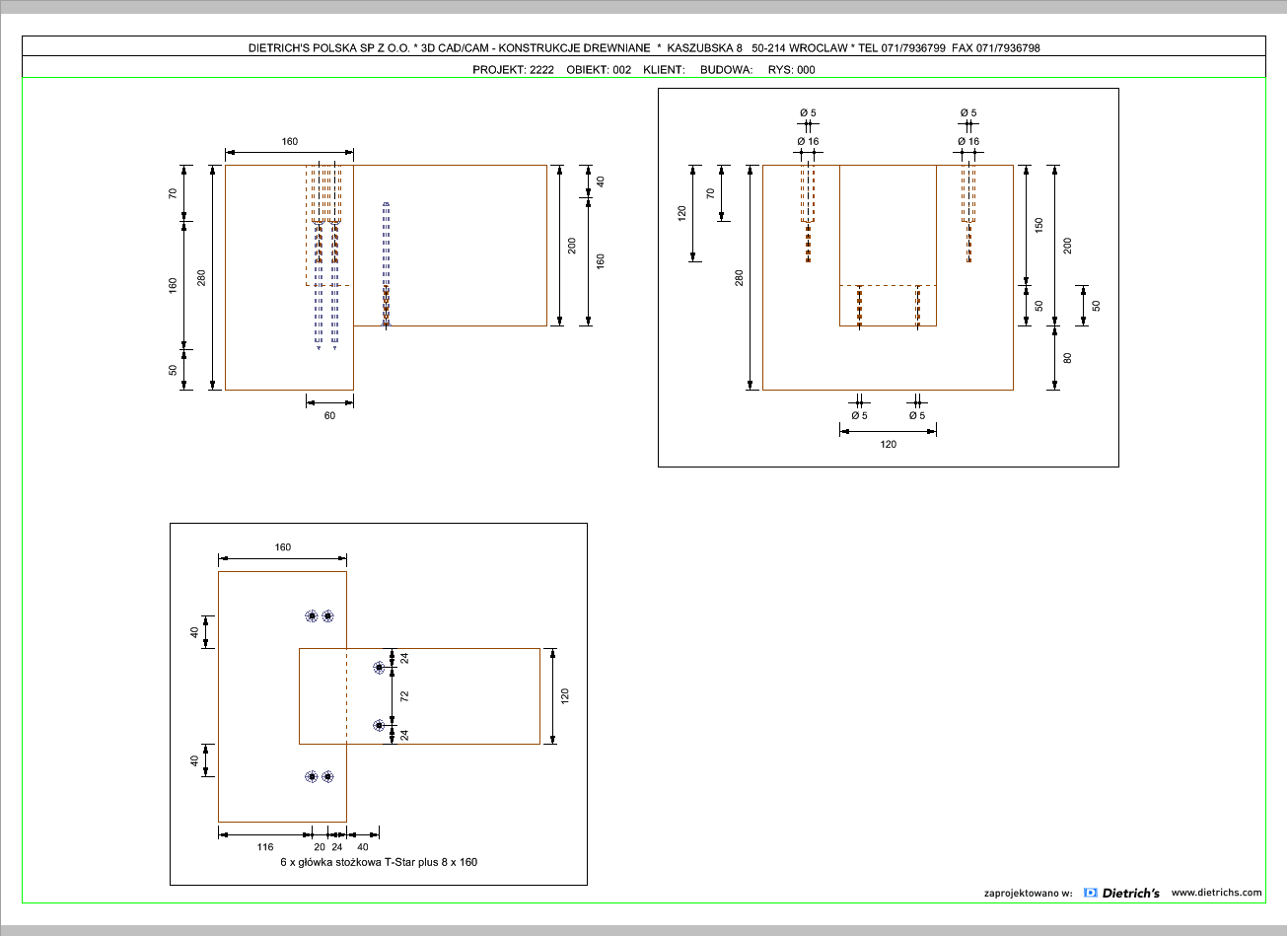
Task: Click the BUDOWA: field in header
Action: click(x=727, y=70)
